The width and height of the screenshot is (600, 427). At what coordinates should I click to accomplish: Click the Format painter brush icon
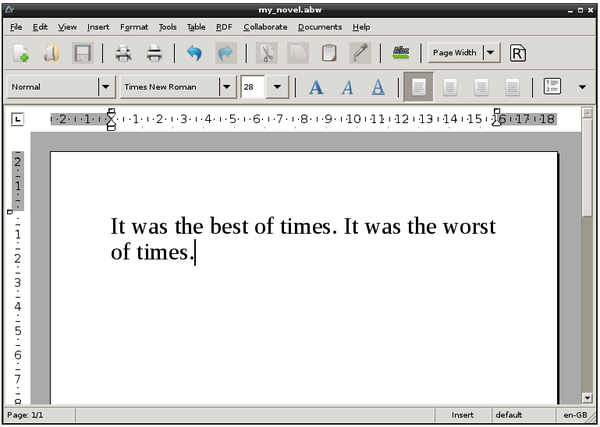[360, 53]
